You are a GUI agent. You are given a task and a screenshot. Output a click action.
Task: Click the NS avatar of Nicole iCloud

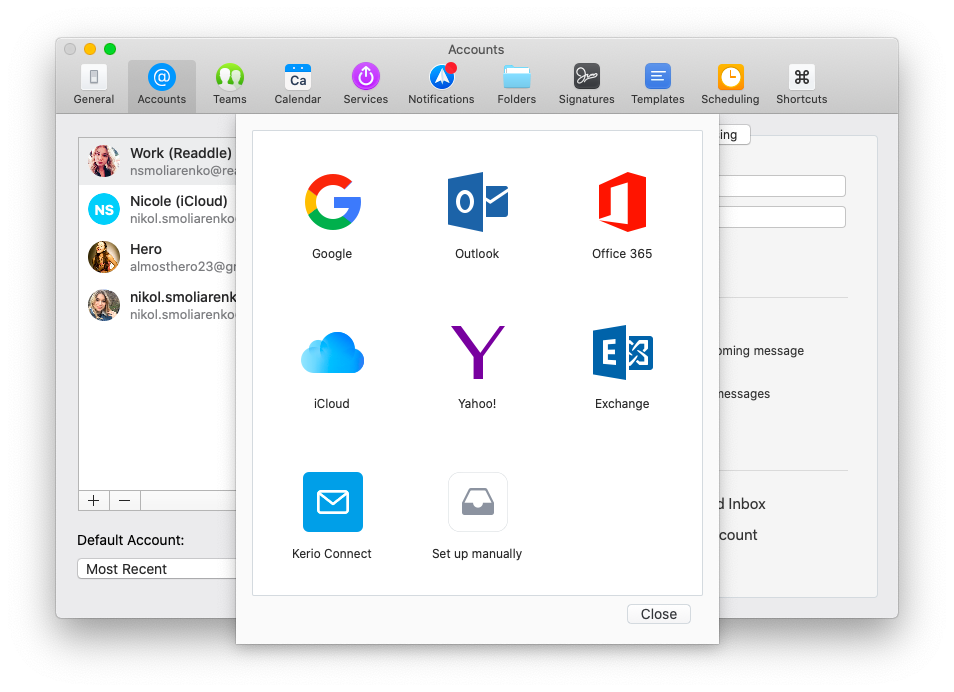tap(104, 209)
